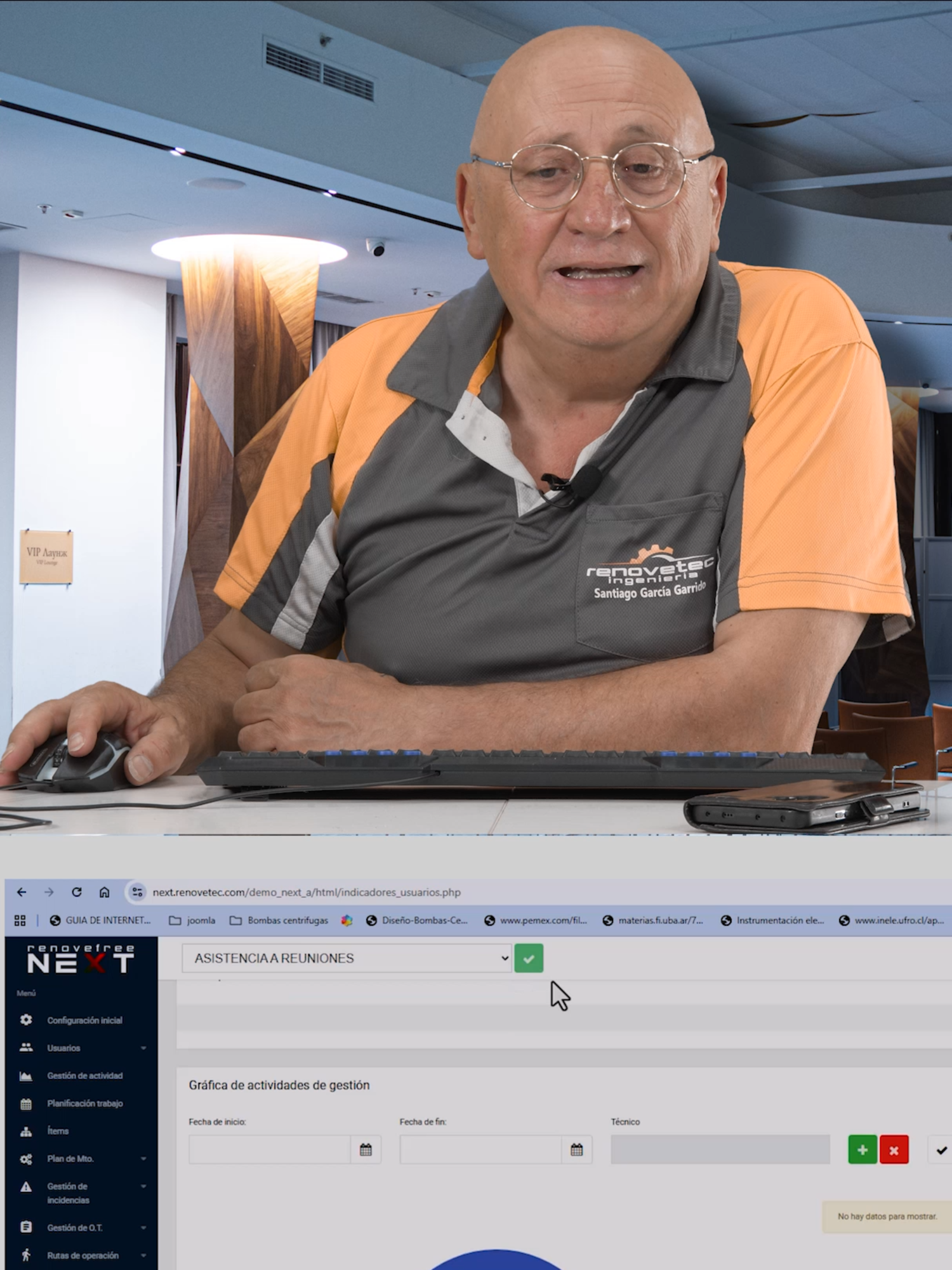The image size is (952, 1270).
Task: Click the Gestión de actividad chart icon
Action: [26, 1076]
